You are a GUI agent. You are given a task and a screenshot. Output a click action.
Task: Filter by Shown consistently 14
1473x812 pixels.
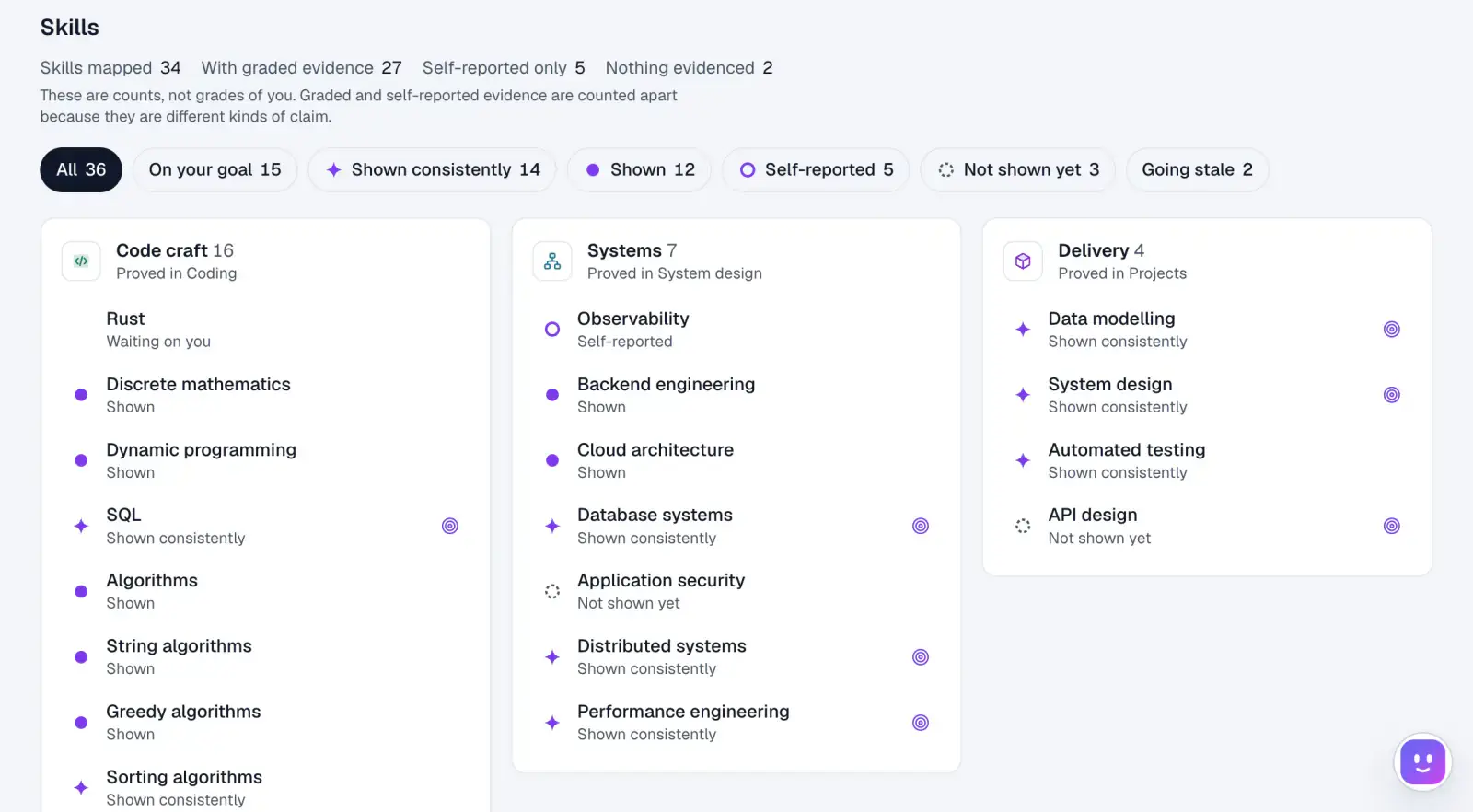[x=433, y=169]
